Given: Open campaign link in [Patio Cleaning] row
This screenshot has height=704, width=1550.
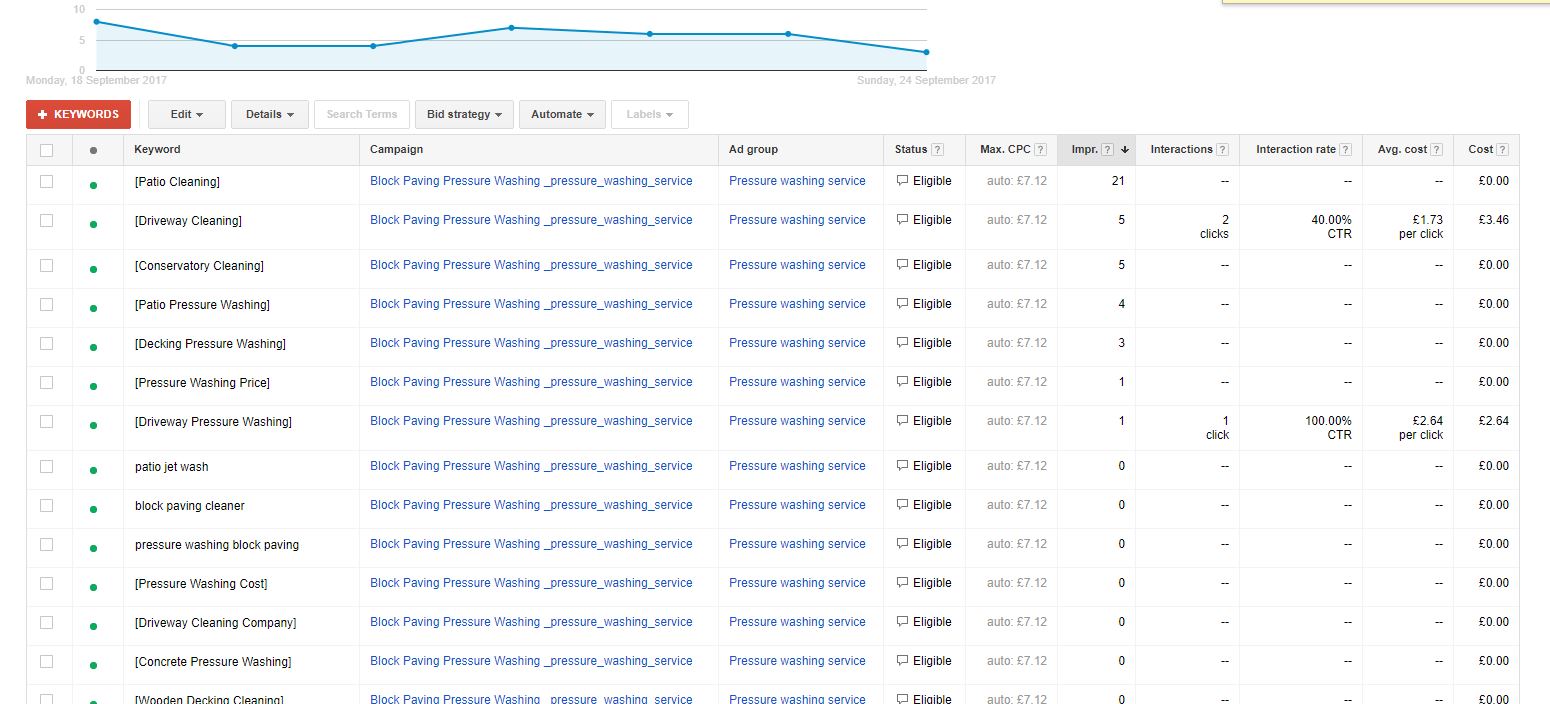Looking at the screenshot, I should coord(531,181).
